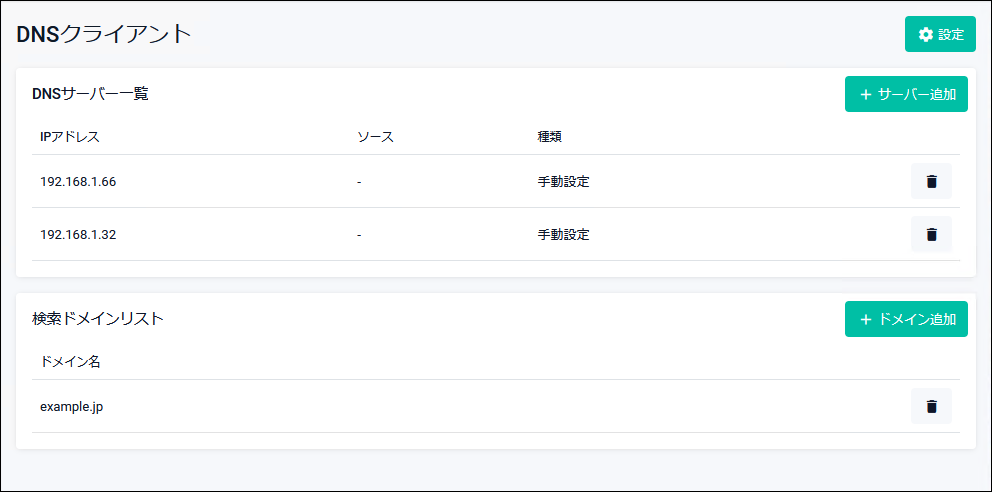The height and width of the screenshot is (492, 992).
Task: Delete DNS server 192.168.1.66
Action: click(x=931, y=181)
